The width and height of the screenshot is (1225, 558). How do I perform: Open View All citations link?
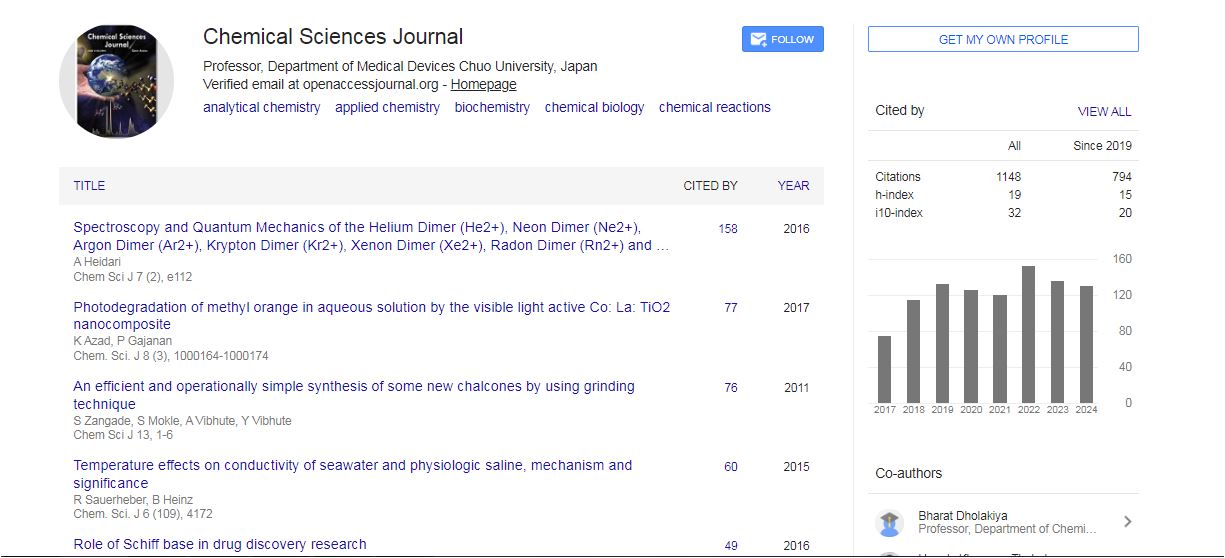(1104, 112)
